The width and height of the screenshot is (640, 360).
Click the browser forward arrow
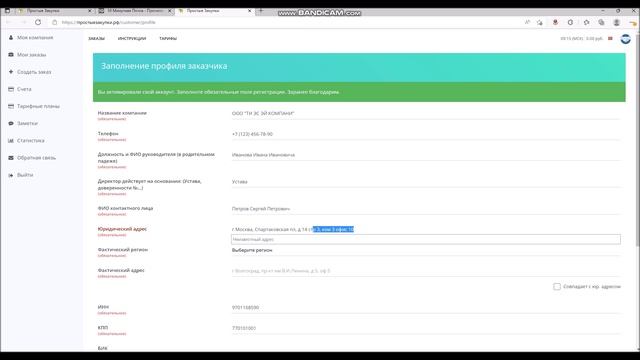[x=23, y=22]
